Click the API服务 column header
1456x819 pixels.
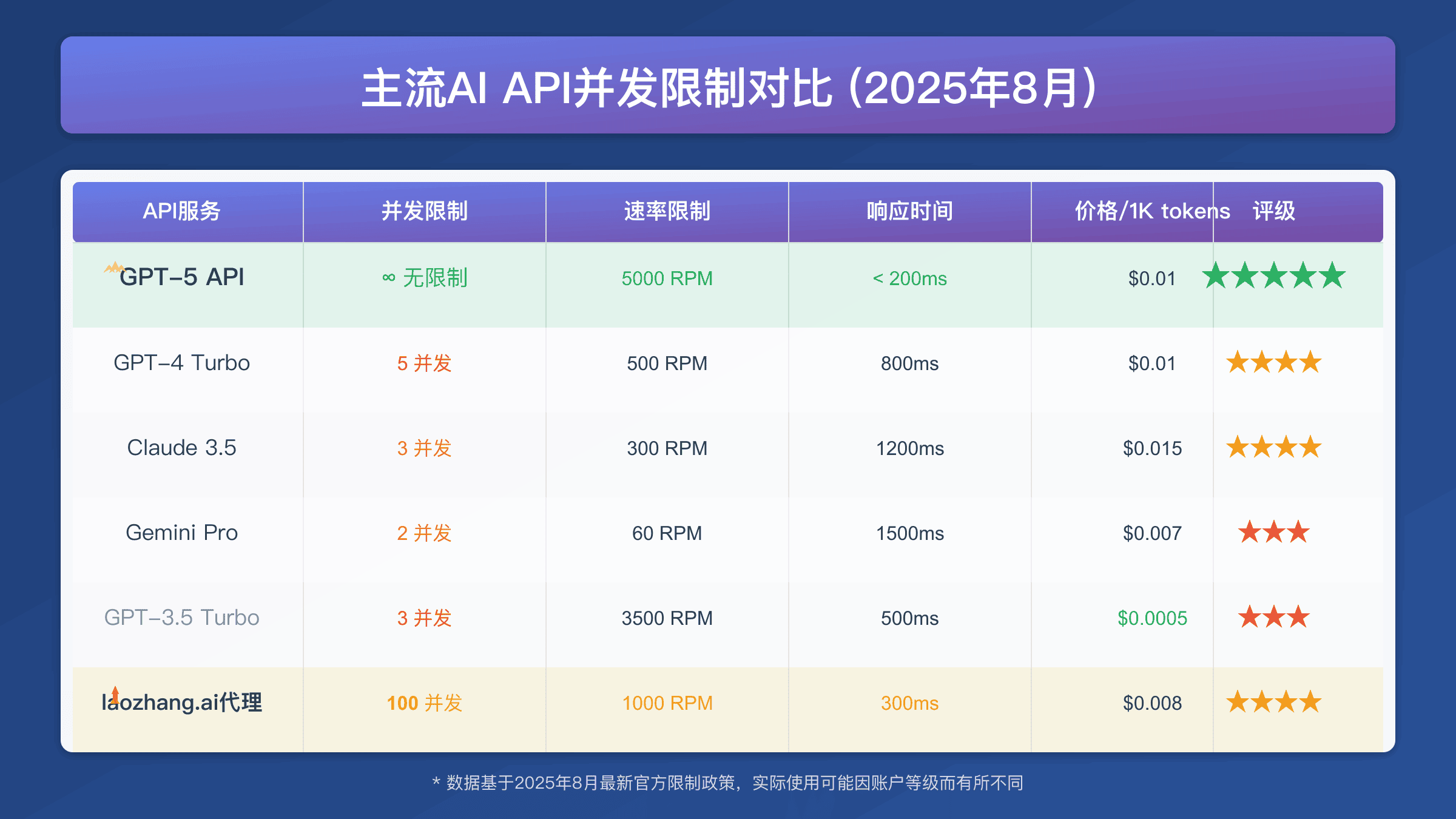[x=181, y=211]
